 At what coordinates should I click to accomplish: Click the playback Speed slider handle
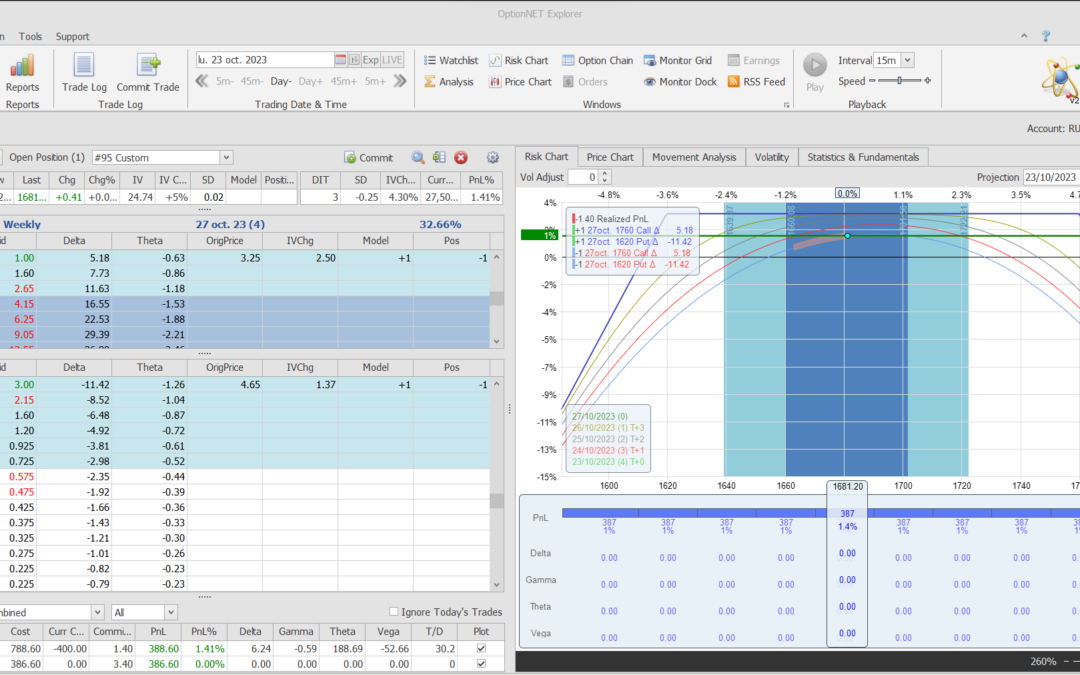click(x=901, y=81)
